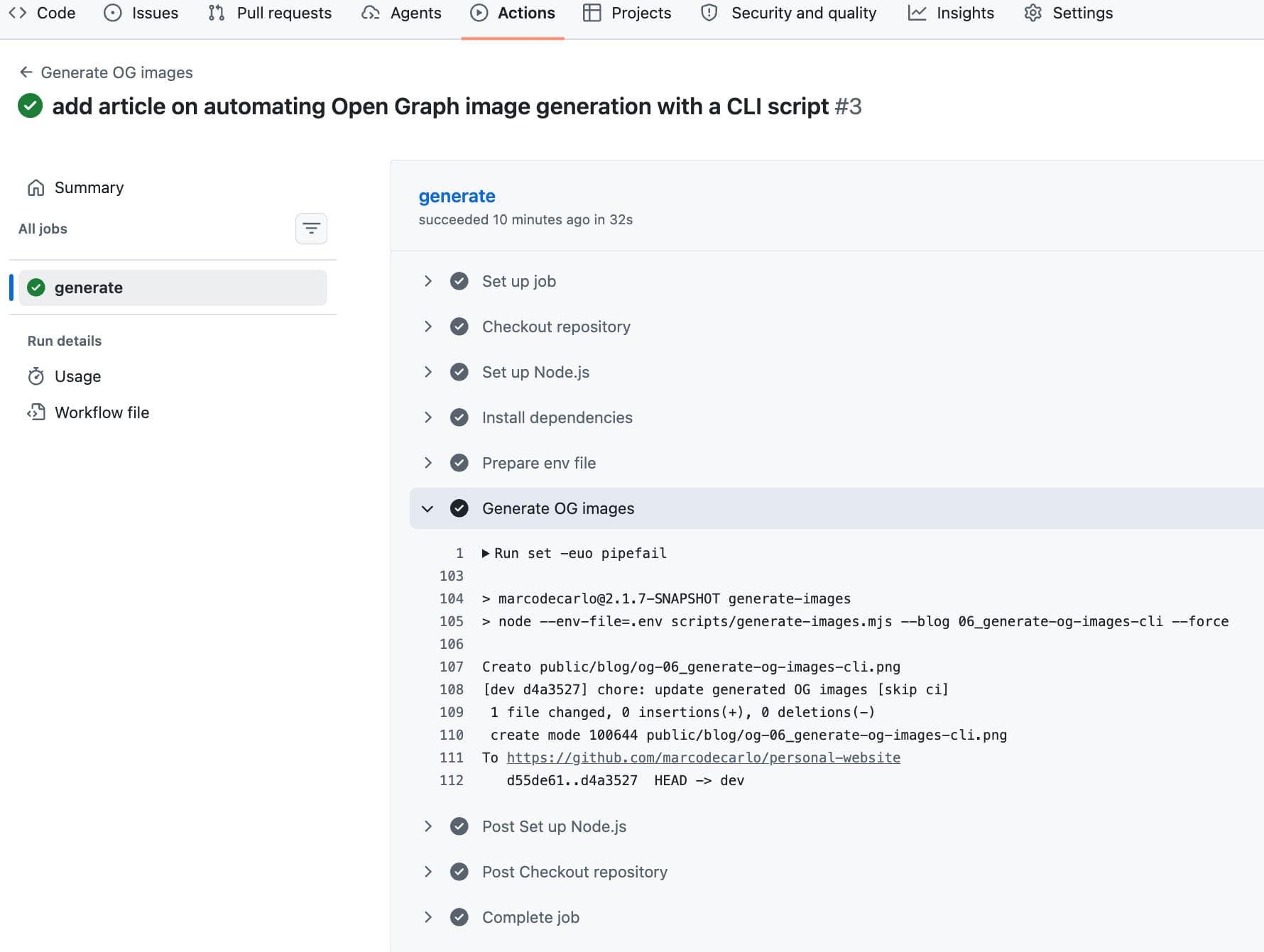Click the Code angle-brackets icon

(18, 13)
